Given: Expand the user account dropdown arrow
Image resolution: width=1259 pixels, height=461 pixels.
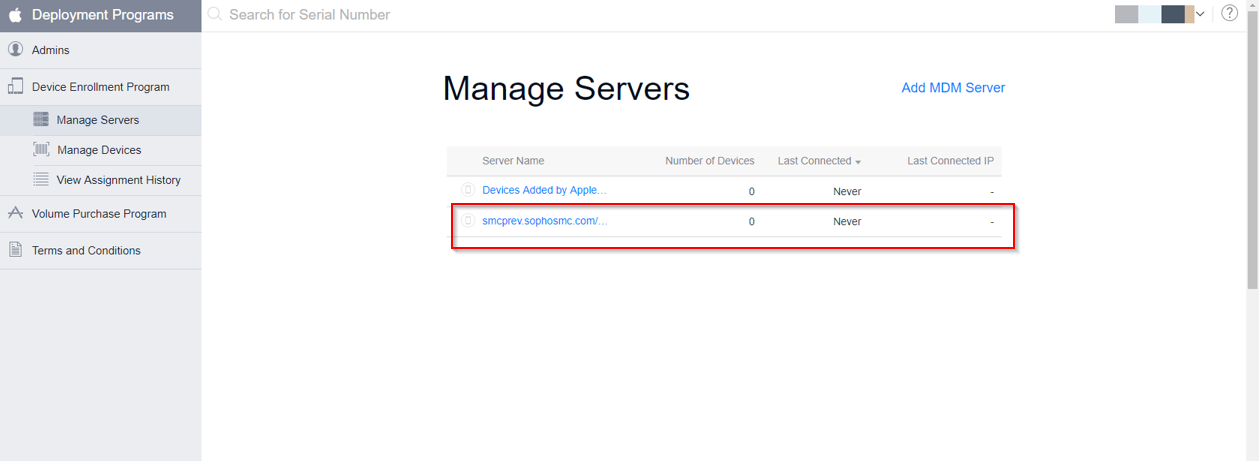Looking at the screenshot, I should [1200, 14].
